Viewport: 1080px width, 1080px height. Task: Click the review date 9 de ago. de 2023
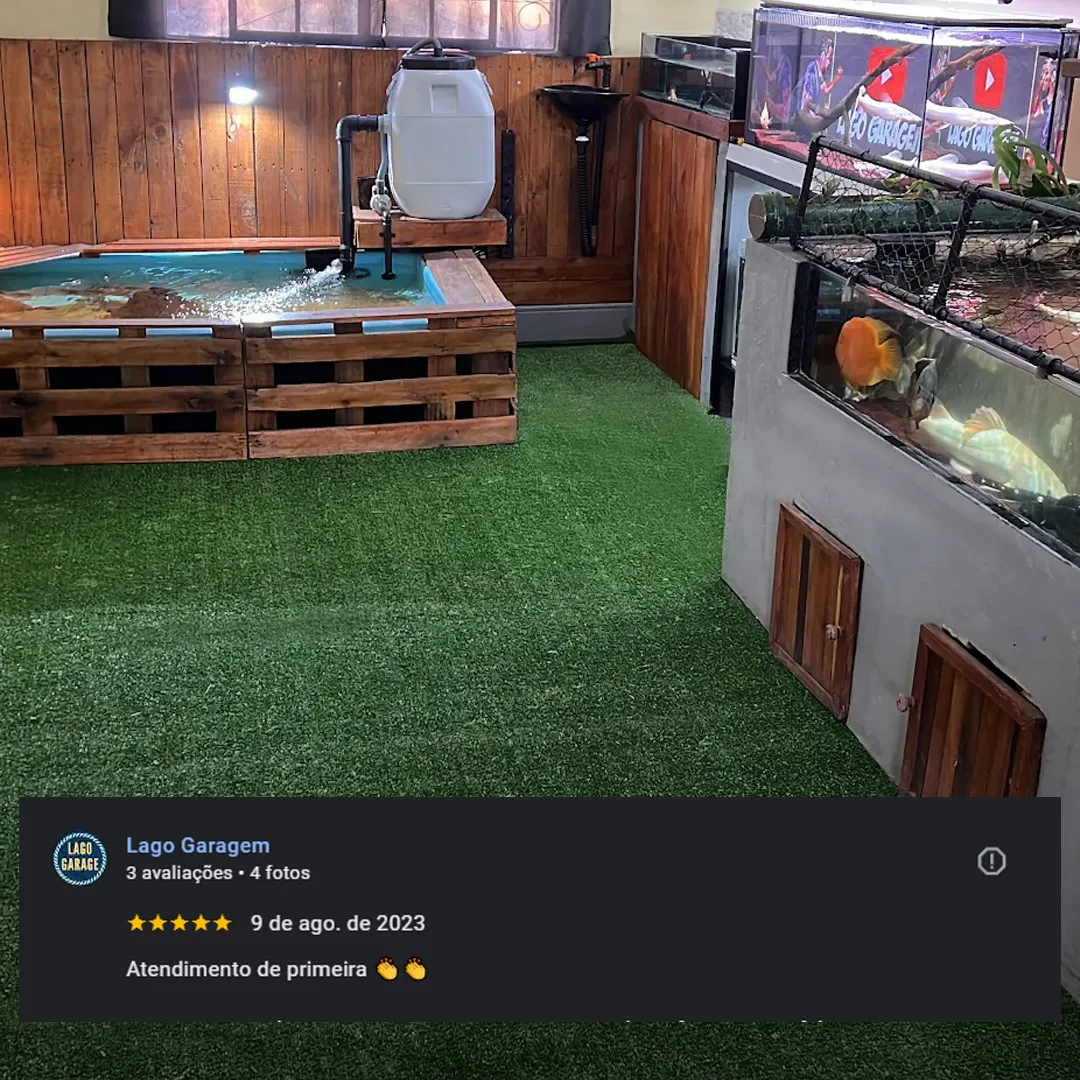pos(338,923)
